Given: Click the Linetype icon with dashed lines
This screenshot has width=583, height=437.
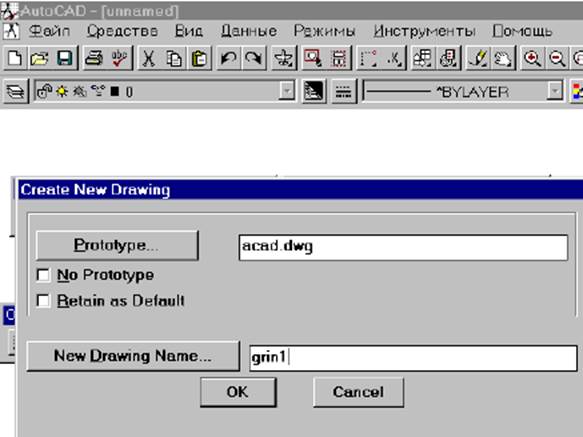Looking at the screenshot, I should [x=343, y=91].
